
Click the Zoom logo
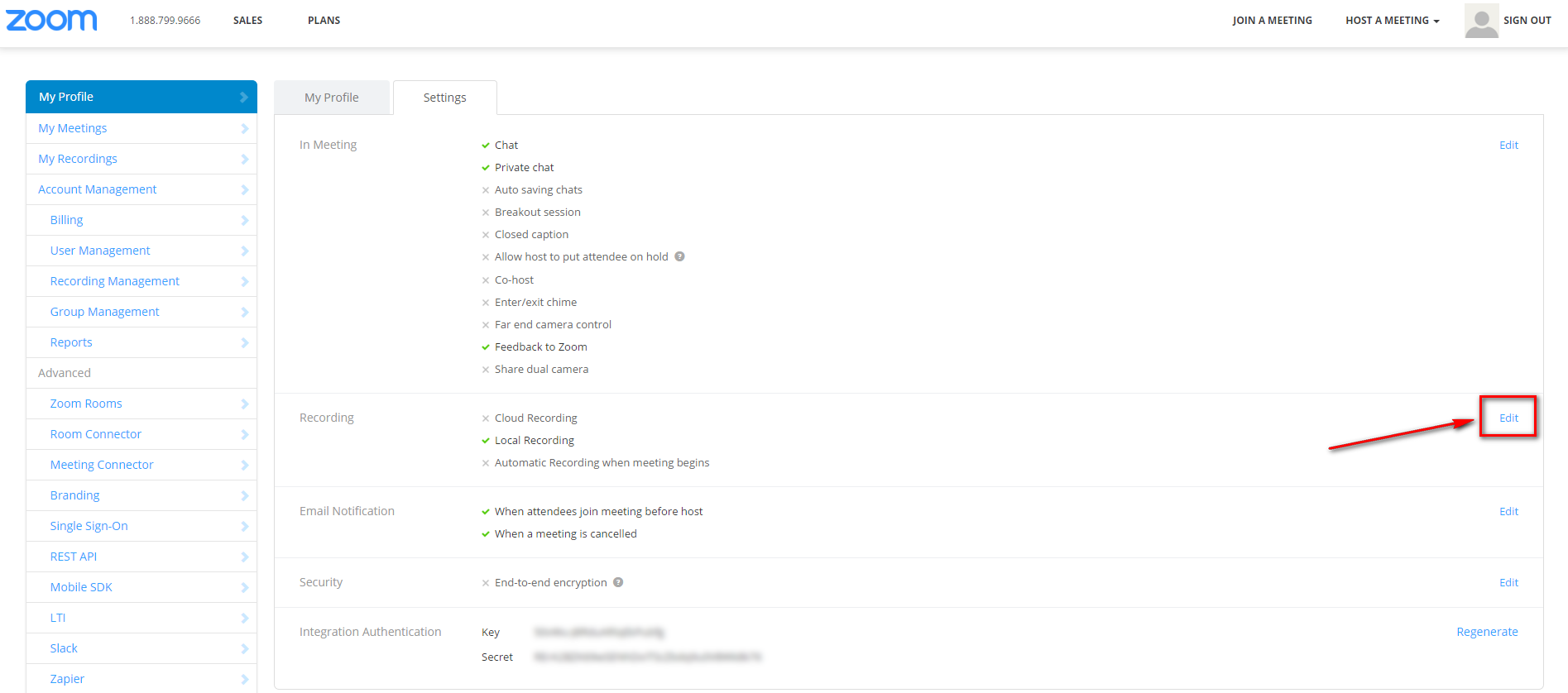tap(51, 20)
